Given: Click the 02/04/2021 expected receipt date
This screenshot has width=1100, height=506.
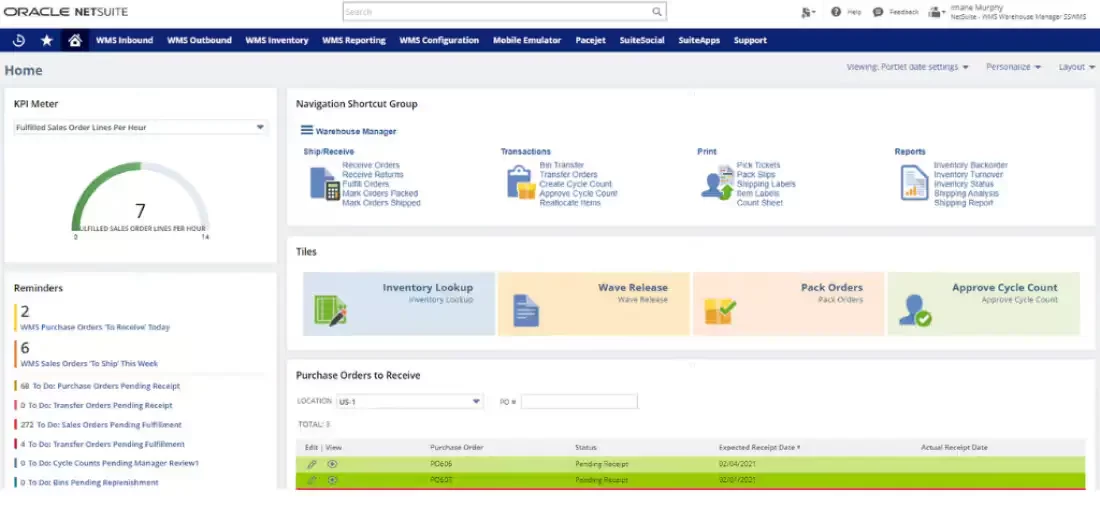Looking at the screenshot, I should [x=737, y=464].
